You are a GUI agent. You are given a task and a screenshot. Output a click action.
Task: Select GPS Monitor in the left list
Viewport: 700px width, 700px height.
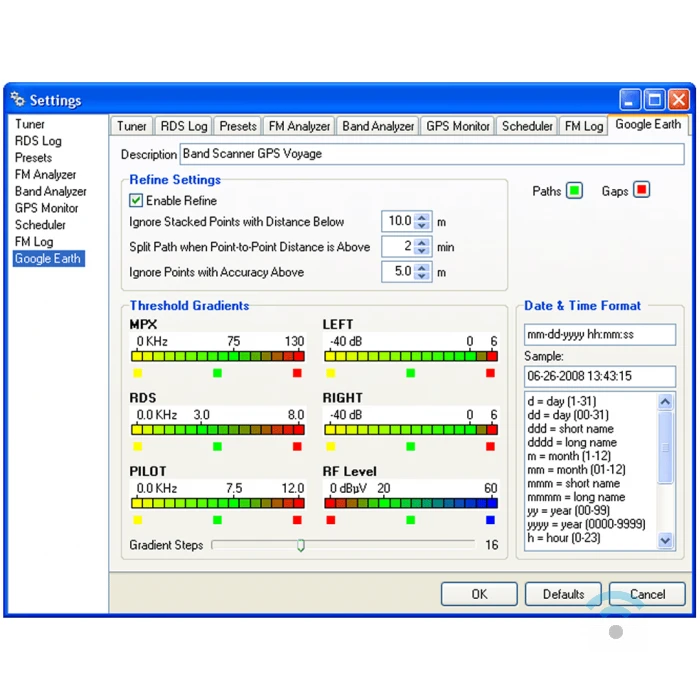pos(46,208)
